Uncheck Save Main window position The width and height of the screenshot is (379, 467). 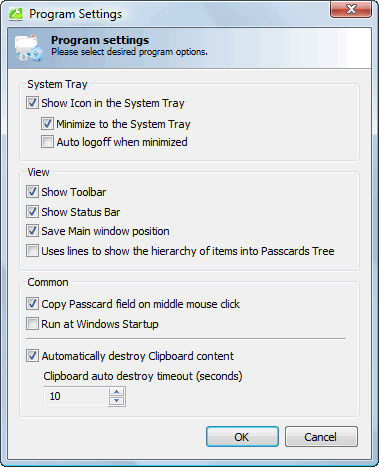coord(32,231)
